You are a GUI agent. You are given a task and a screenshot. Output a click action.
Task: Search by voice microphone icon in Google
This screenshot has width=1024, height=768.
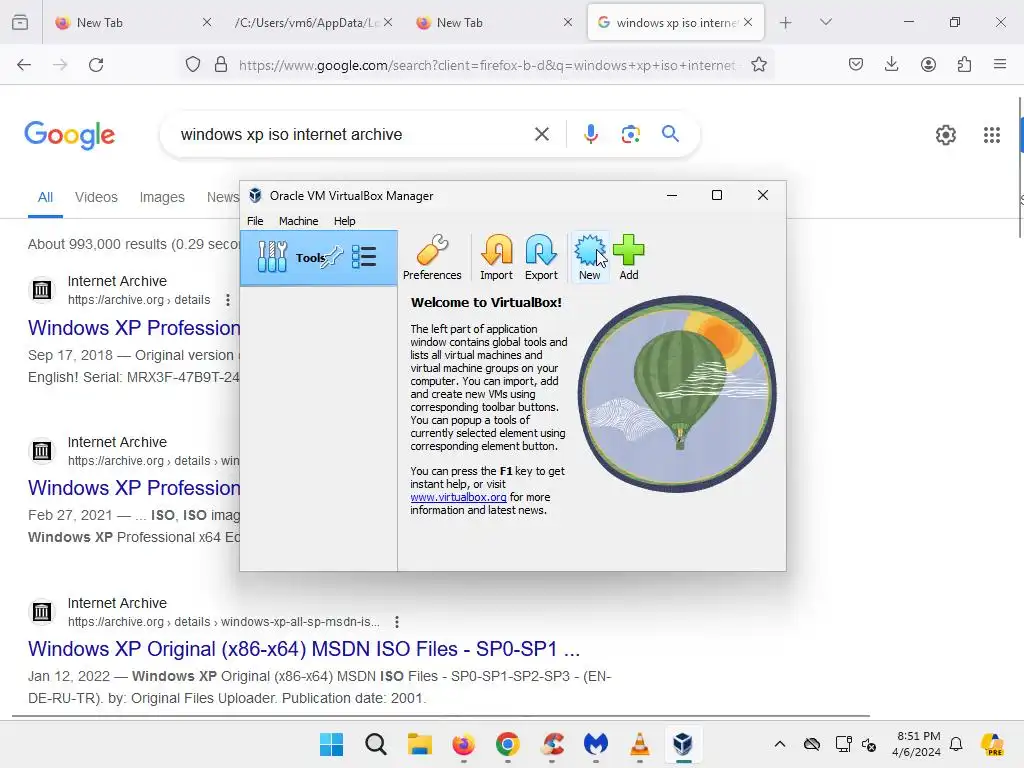pos(590,134)
